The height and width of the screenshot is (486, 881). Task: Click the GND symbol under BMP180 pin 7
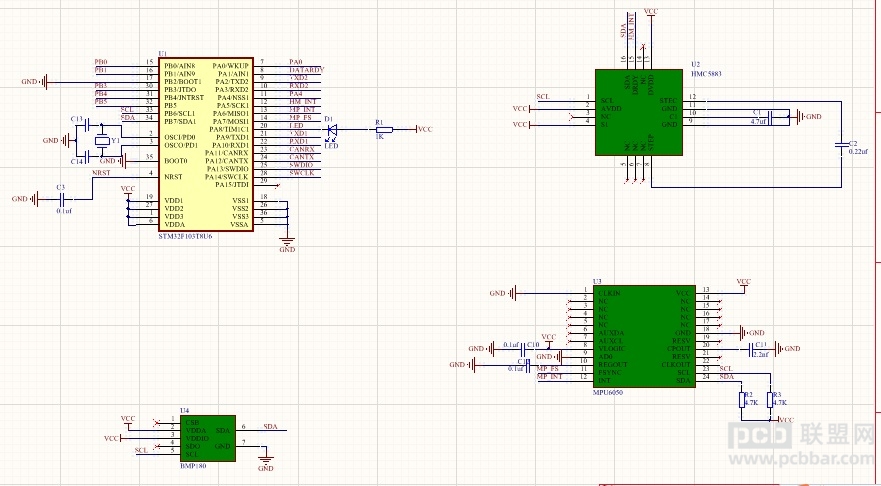pos(265,462)
